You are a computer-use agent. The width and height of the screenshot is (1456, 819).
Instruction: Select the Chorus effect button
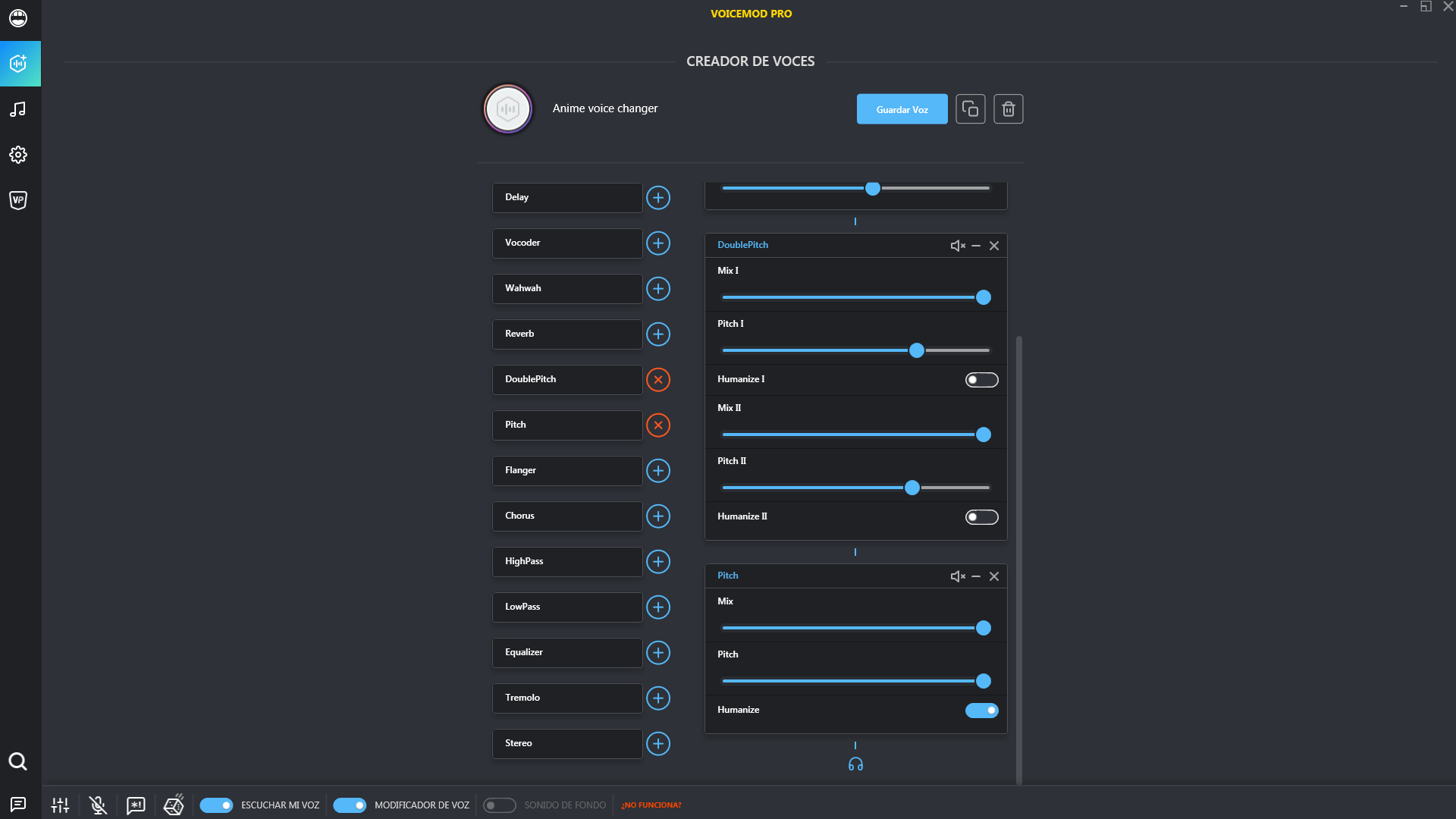pyautogui.click(x=567, y=516)
